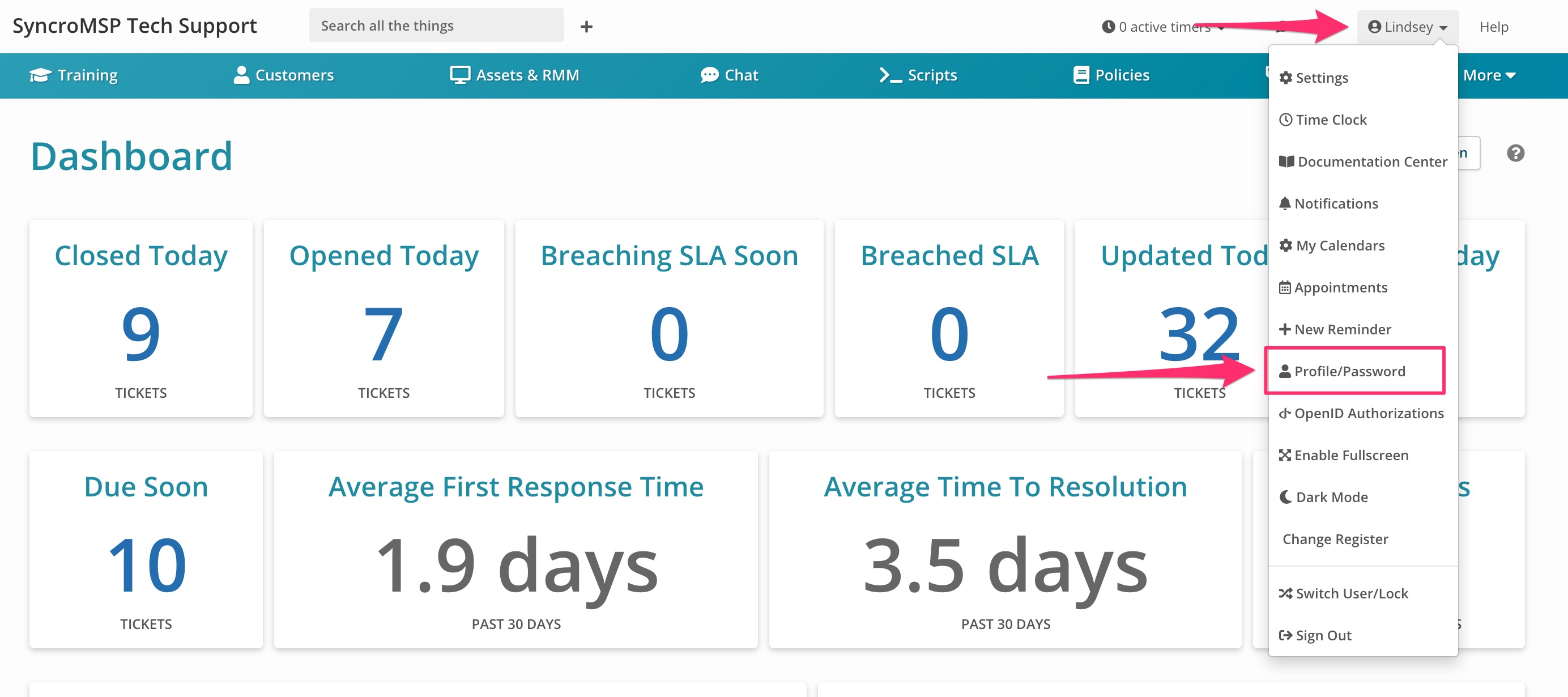
Task: Expand the More navigation dropdown
Action: (x=1488, y=75)
